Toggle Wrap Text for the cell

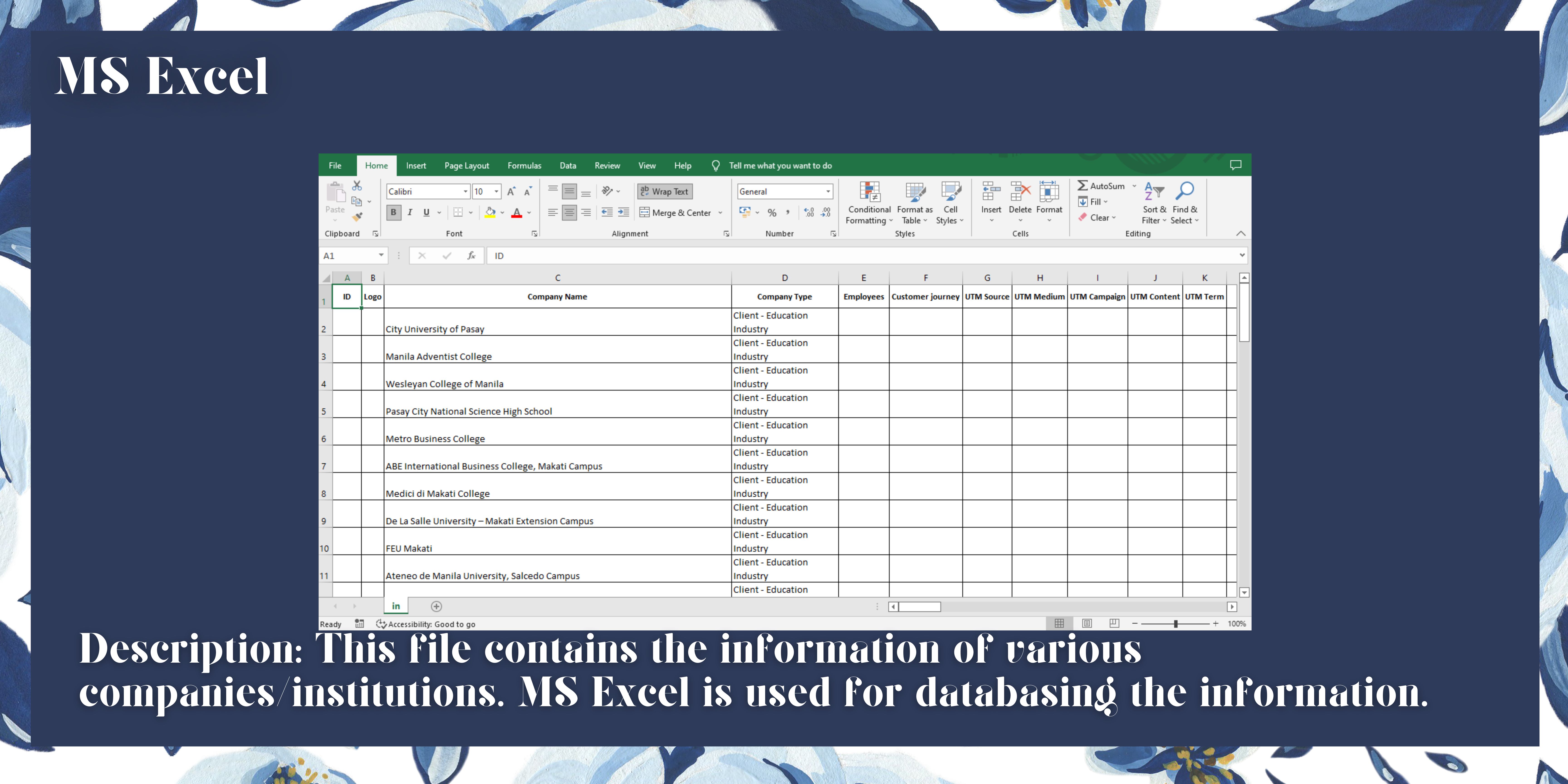(665, 191)
